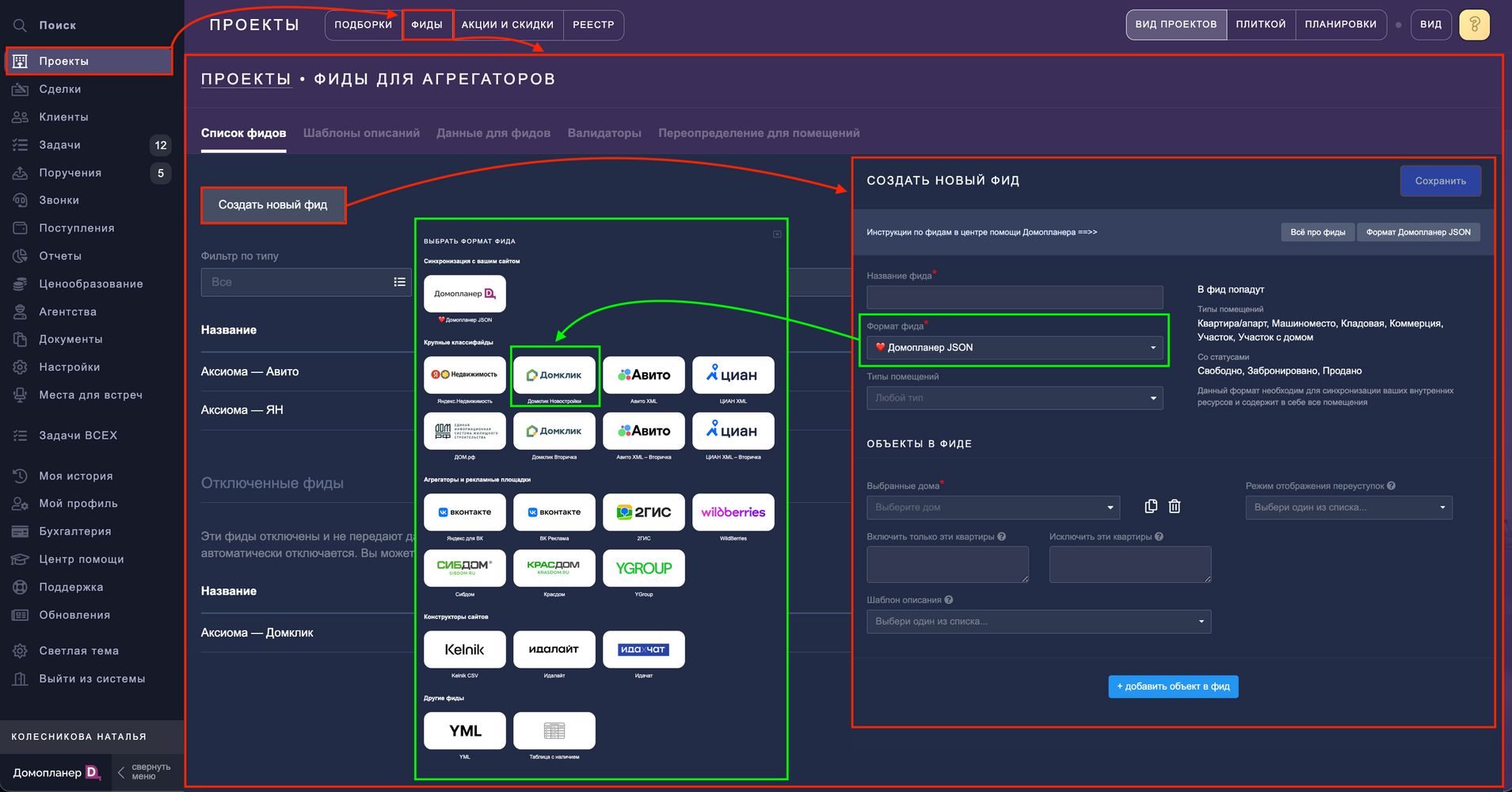
Task: Open the Валидаторы tab
Action: coord(604,133)
